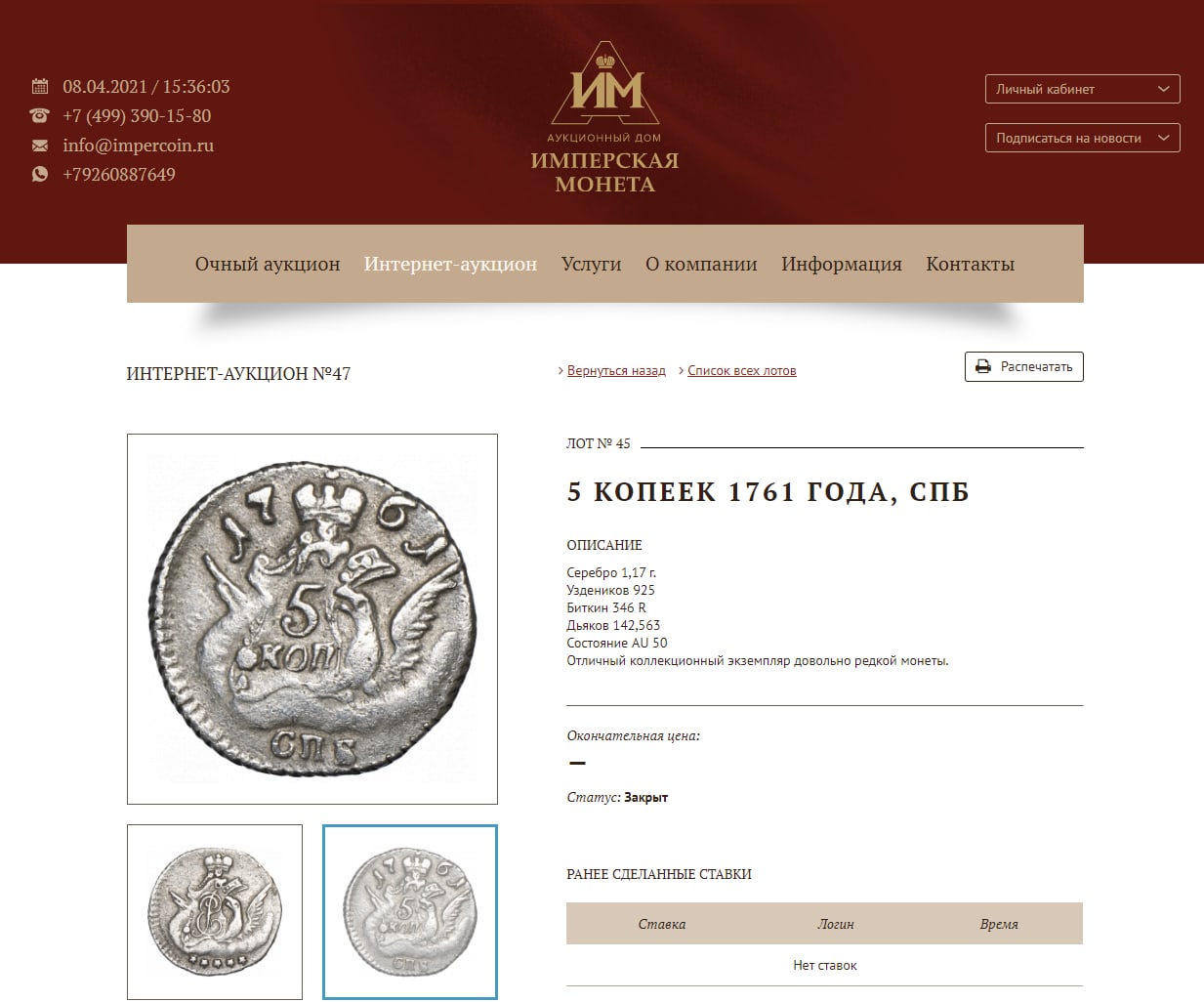1204x1002 pixels.
Task: Click the calendar icon beside the date
Action: pos(40,86)
